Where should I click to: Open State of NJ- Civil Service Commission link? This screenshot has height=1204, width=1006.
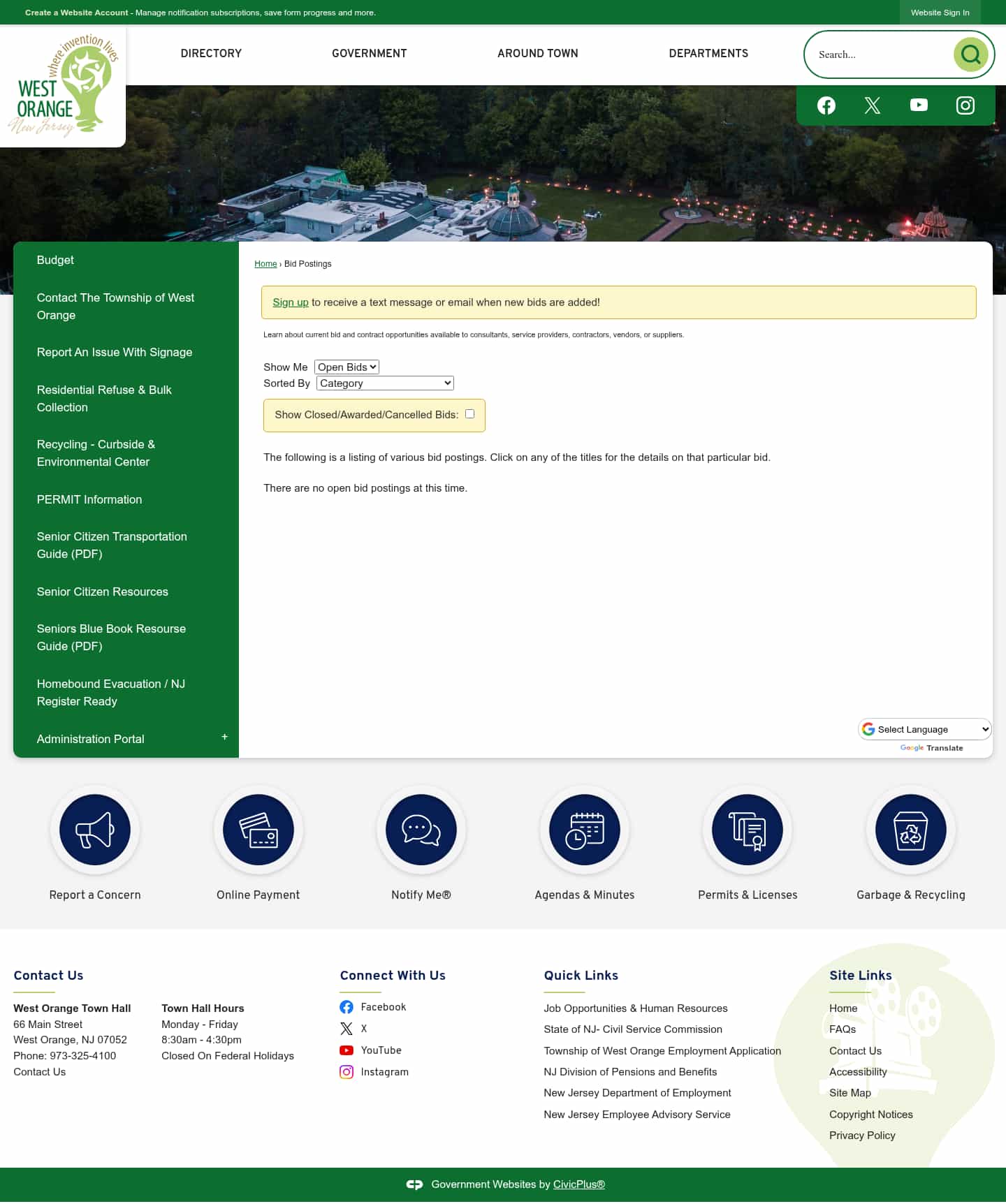coord(633,1029)
